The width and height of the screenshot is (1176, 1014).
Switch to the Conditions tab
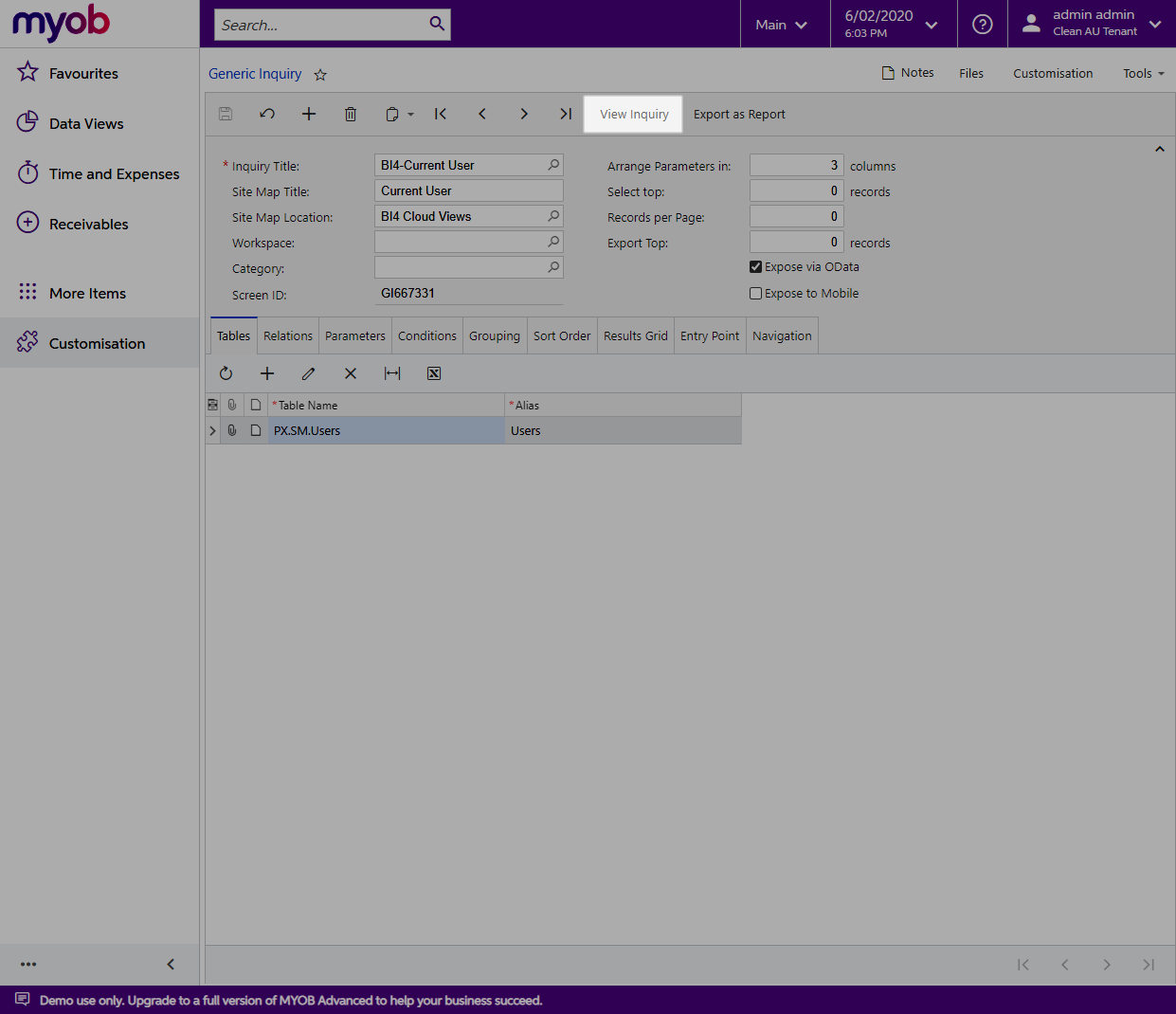point(427,335)
